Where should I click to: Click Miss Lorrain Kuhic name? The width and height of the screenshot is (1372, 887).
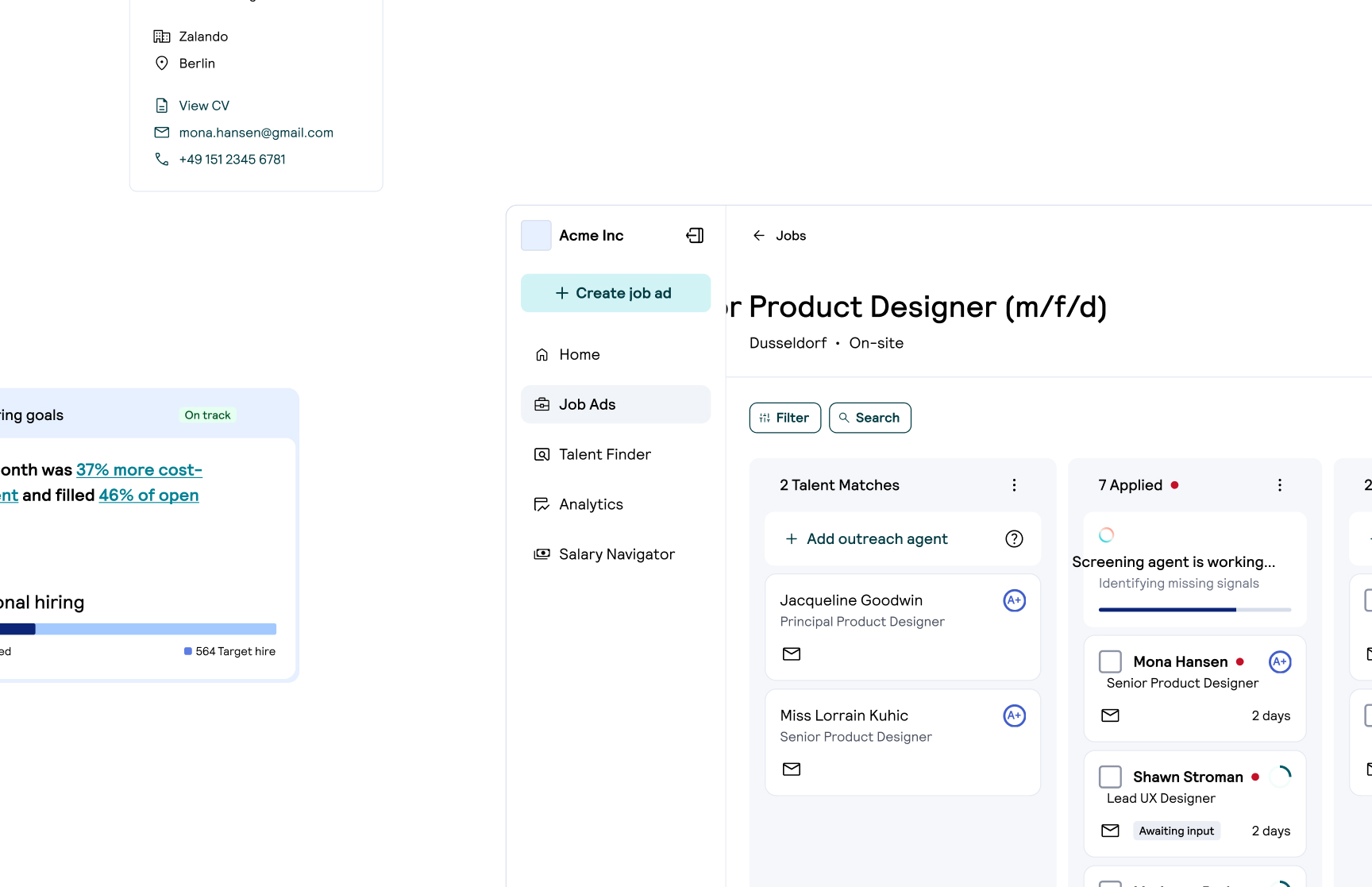coord(844,715)
